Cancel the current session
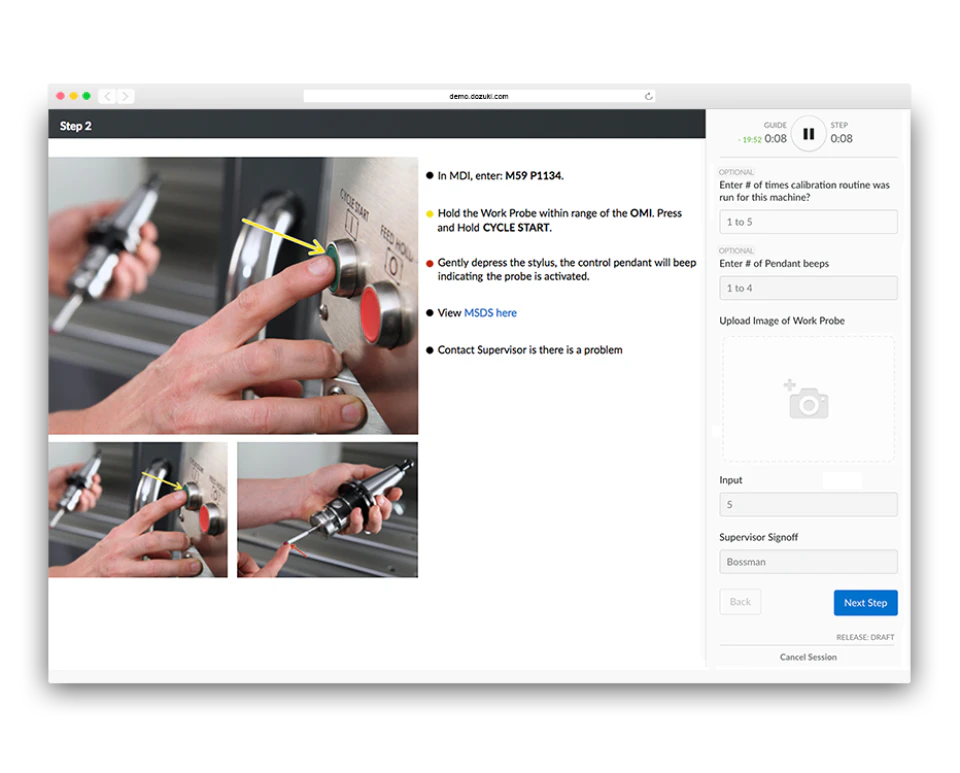 tap(808, 656)
